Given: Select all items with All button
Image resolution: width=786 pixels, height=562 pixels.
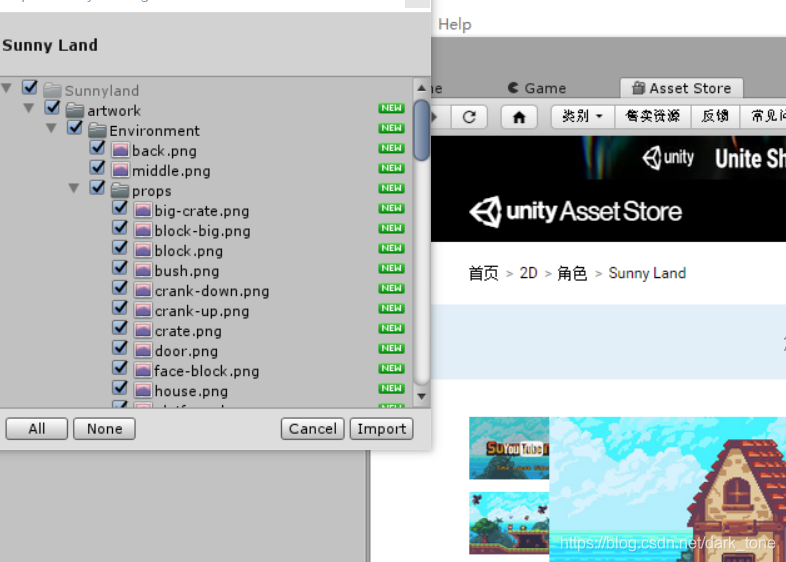Looking at the screenshot, I should pyautogui.click(x=37, y=429).
